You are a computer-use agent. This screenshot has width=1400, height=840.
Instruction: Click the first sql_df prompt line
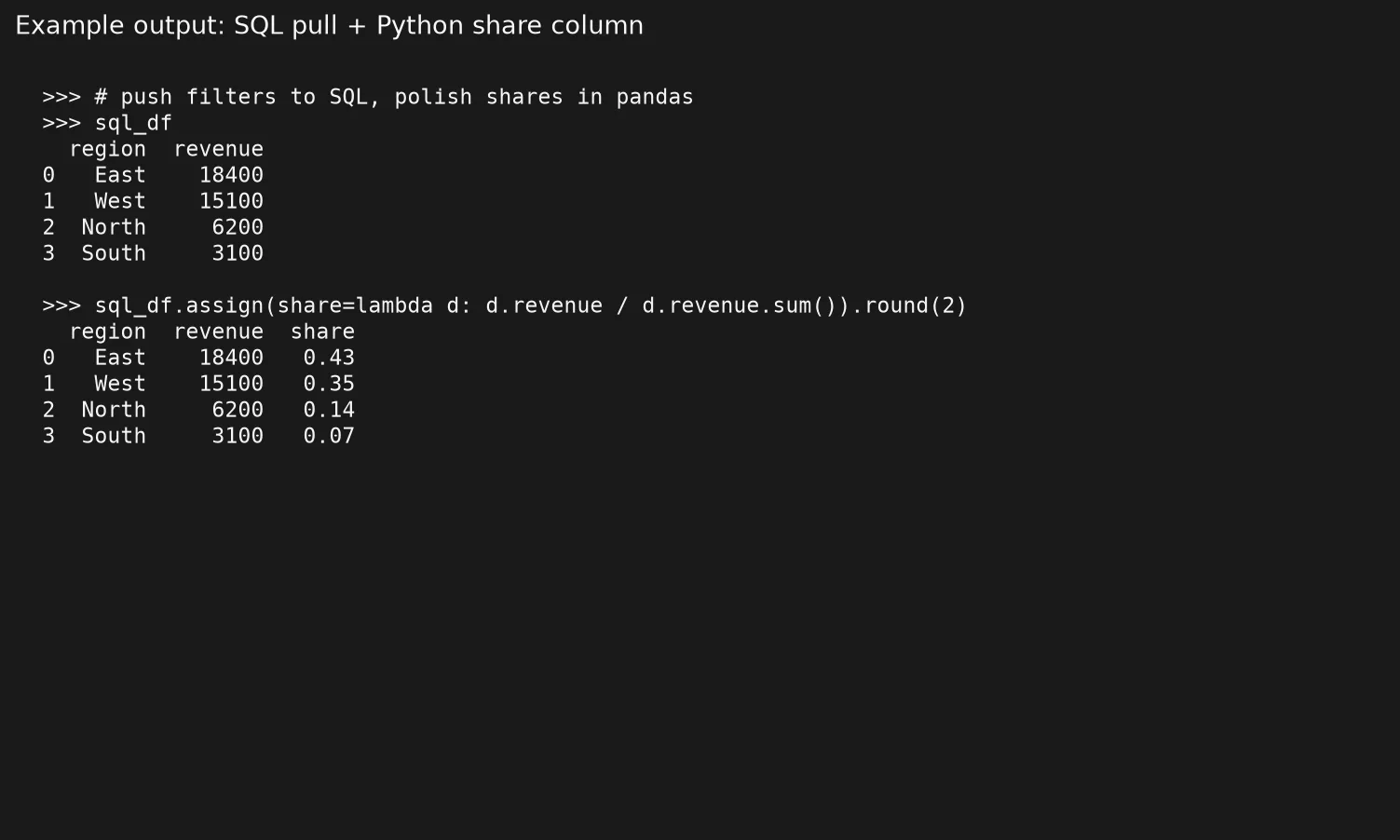click(x=107, y=123)
